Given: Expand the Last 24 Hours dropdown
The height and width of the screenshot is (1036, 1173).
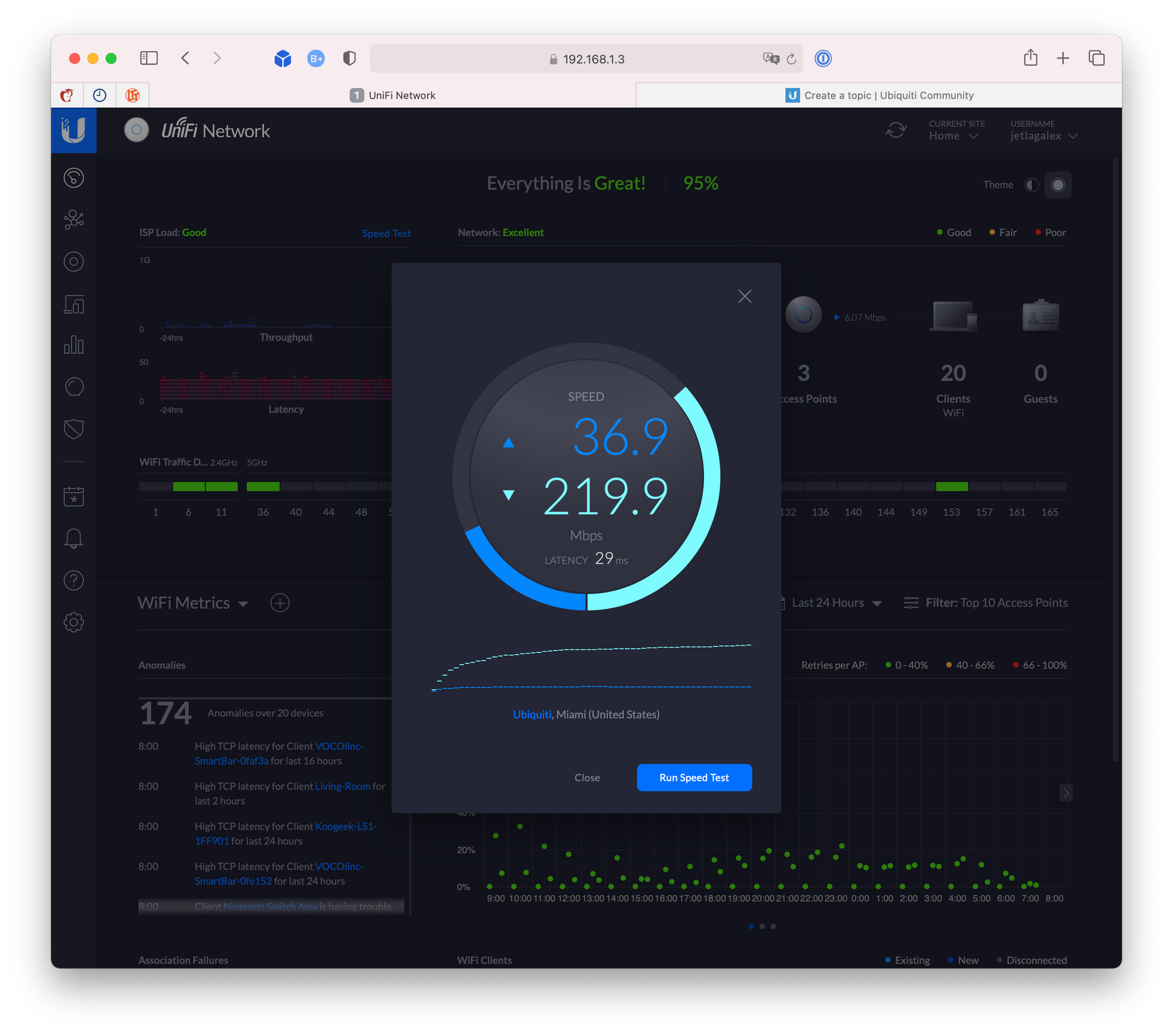Looking at the screenshot, I should point(835,603).
